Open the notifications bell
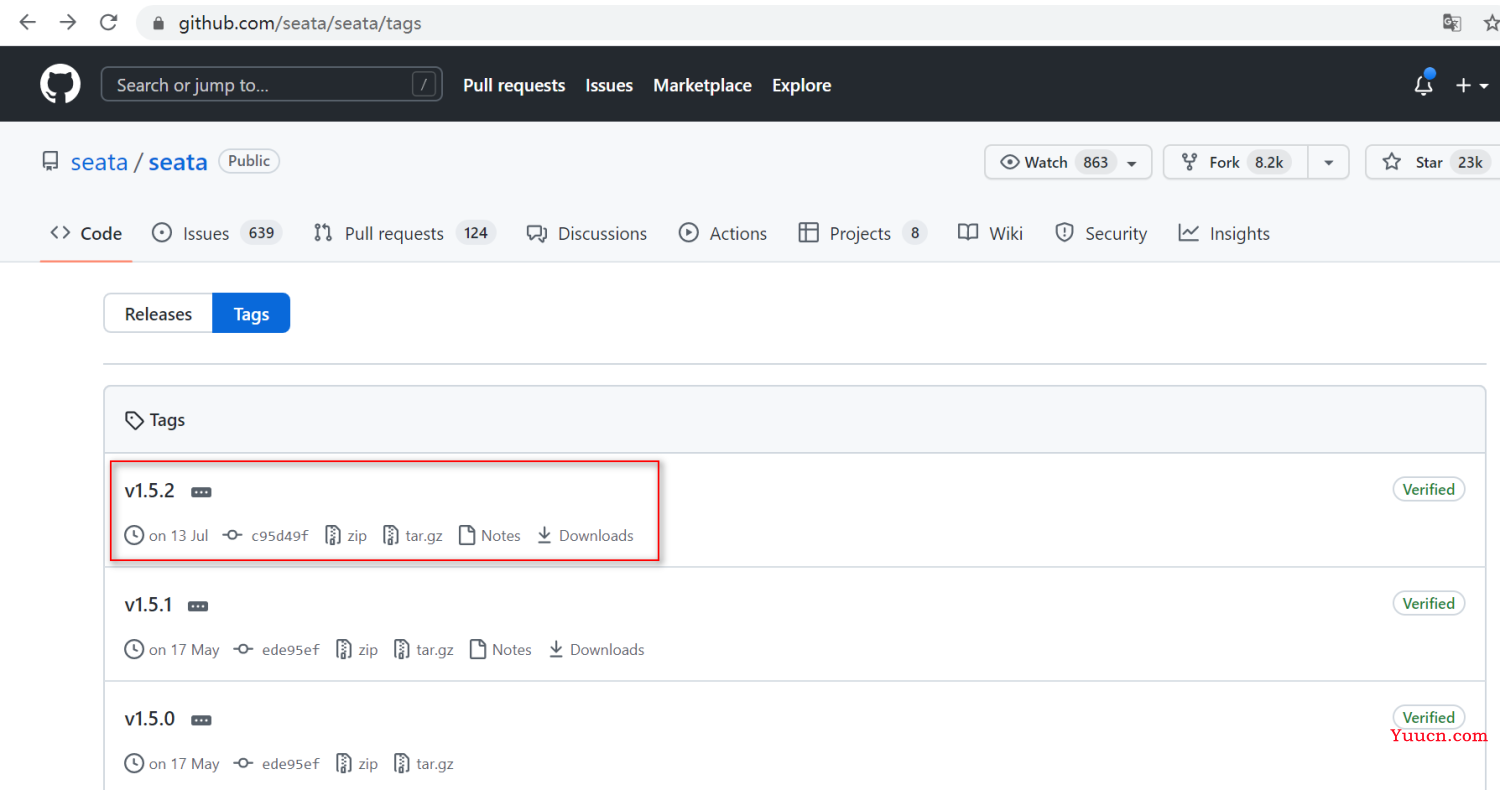Screen dimensions: 1500x790 pyautogui.click(x=1424, y=86)
